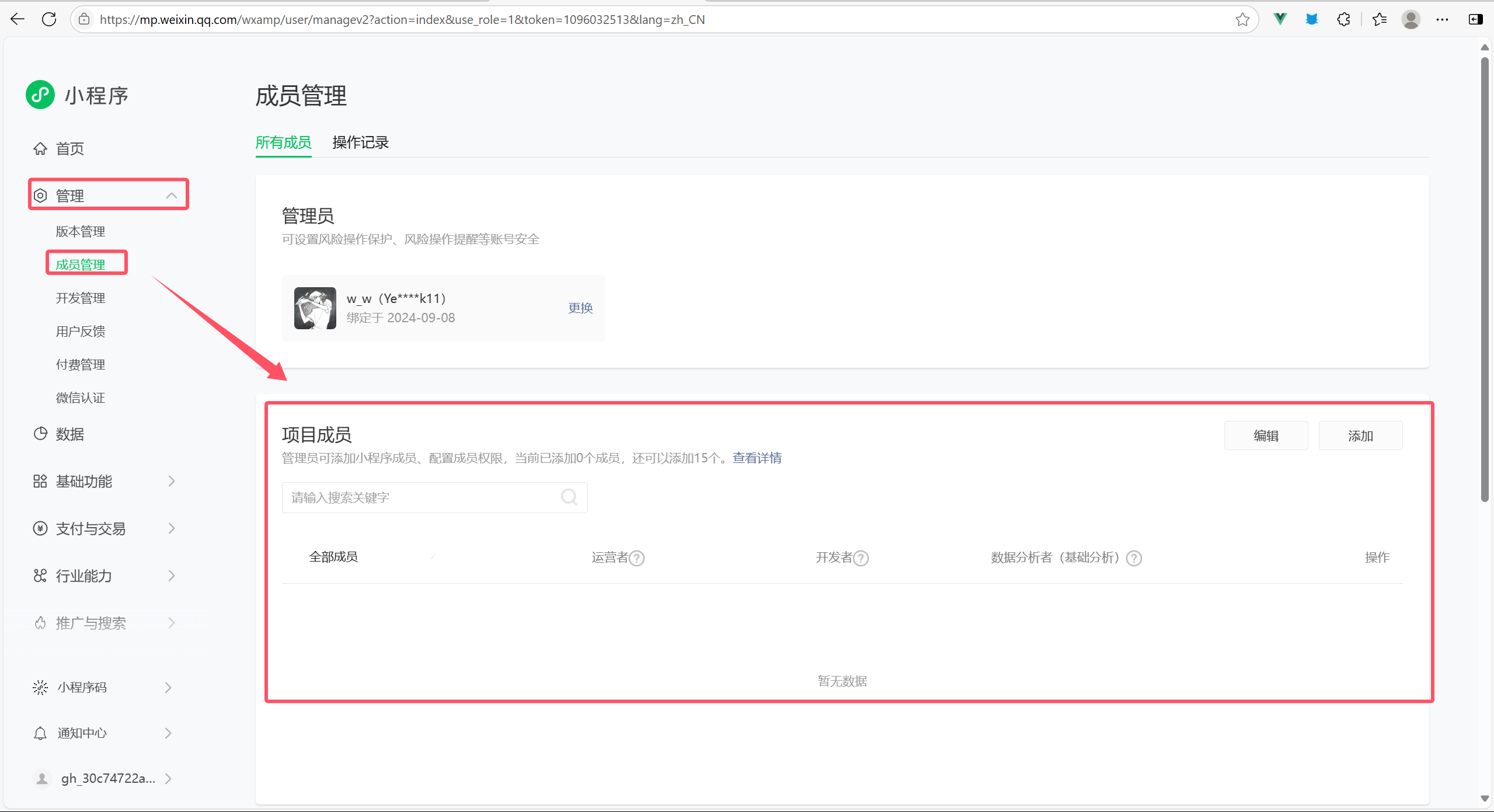This screenshot has width=1494, height=812.
Task: Click the Mini Program green logo icon
Action: click(x=40, y=95)
